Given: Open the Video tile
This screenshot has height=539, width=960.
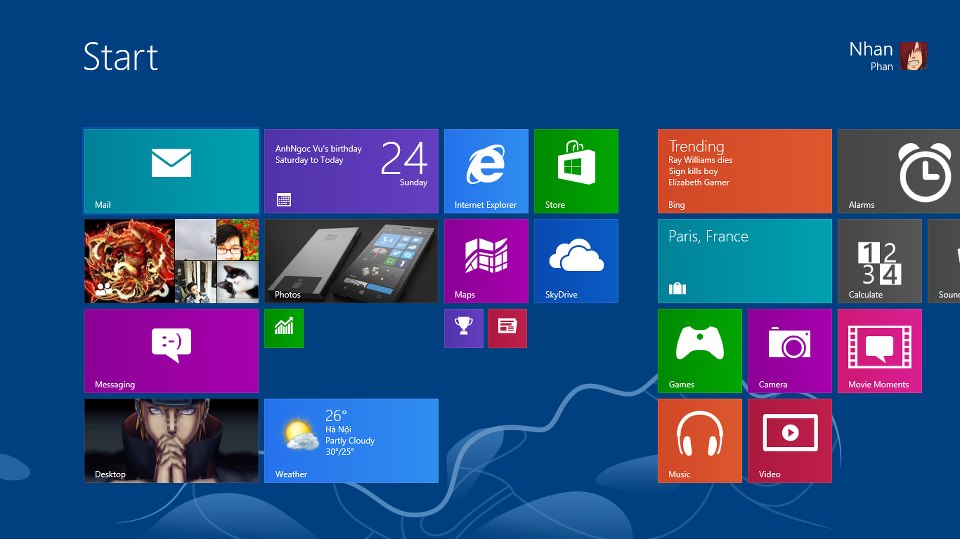Looking at the screenshot, I should point(790,441).
